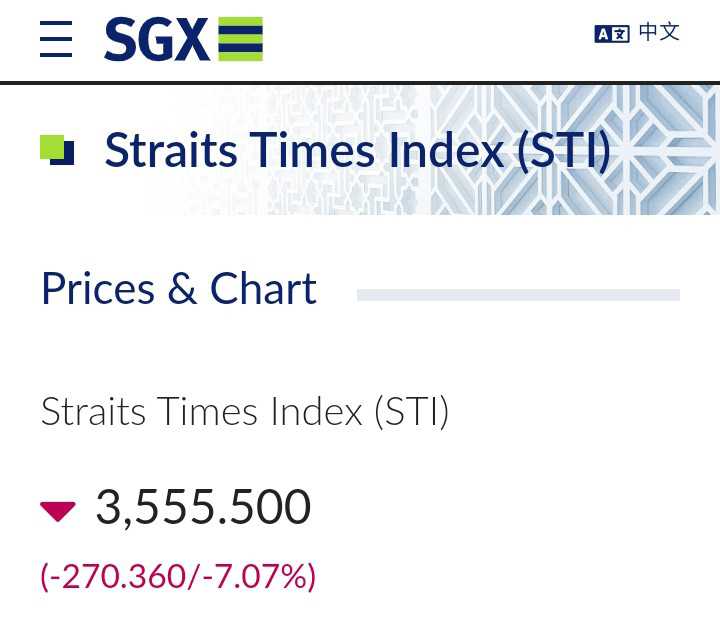Click the empty header space right of the SGX logo
720x628 pixels.
point(420,40)
